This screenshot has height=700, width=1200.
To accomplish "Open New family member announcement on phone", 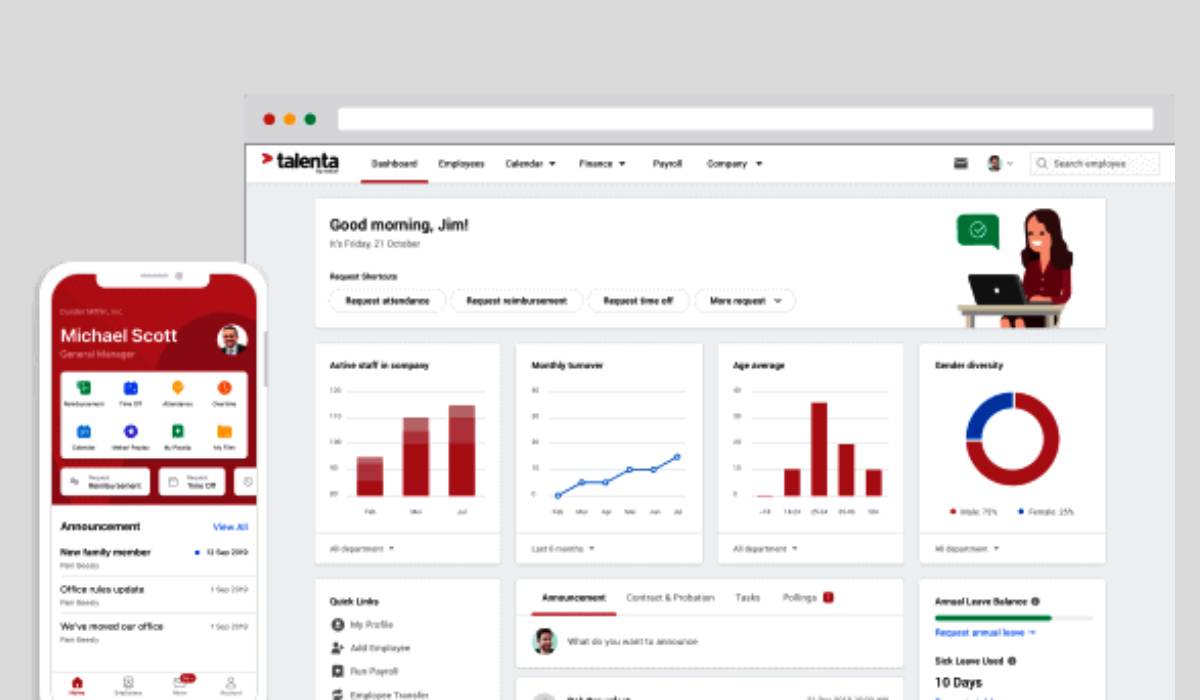I will (x=154, y=556).
